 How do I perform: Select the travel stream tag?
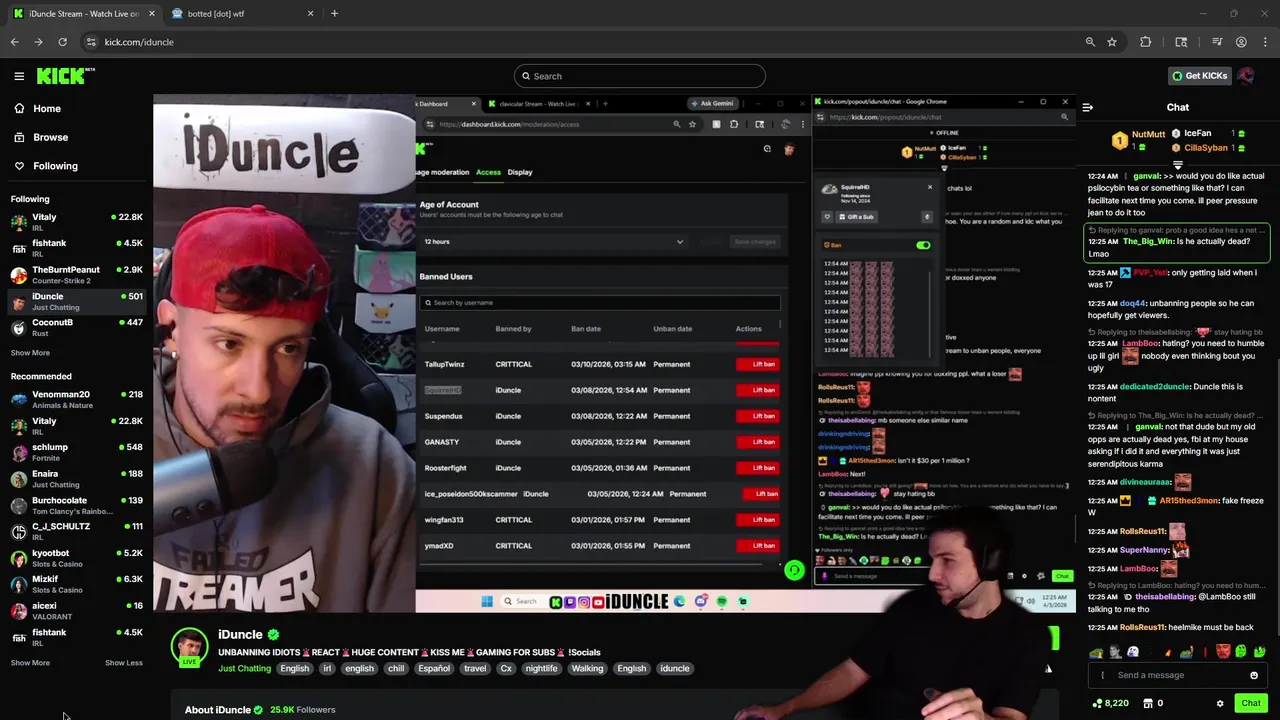475,669
